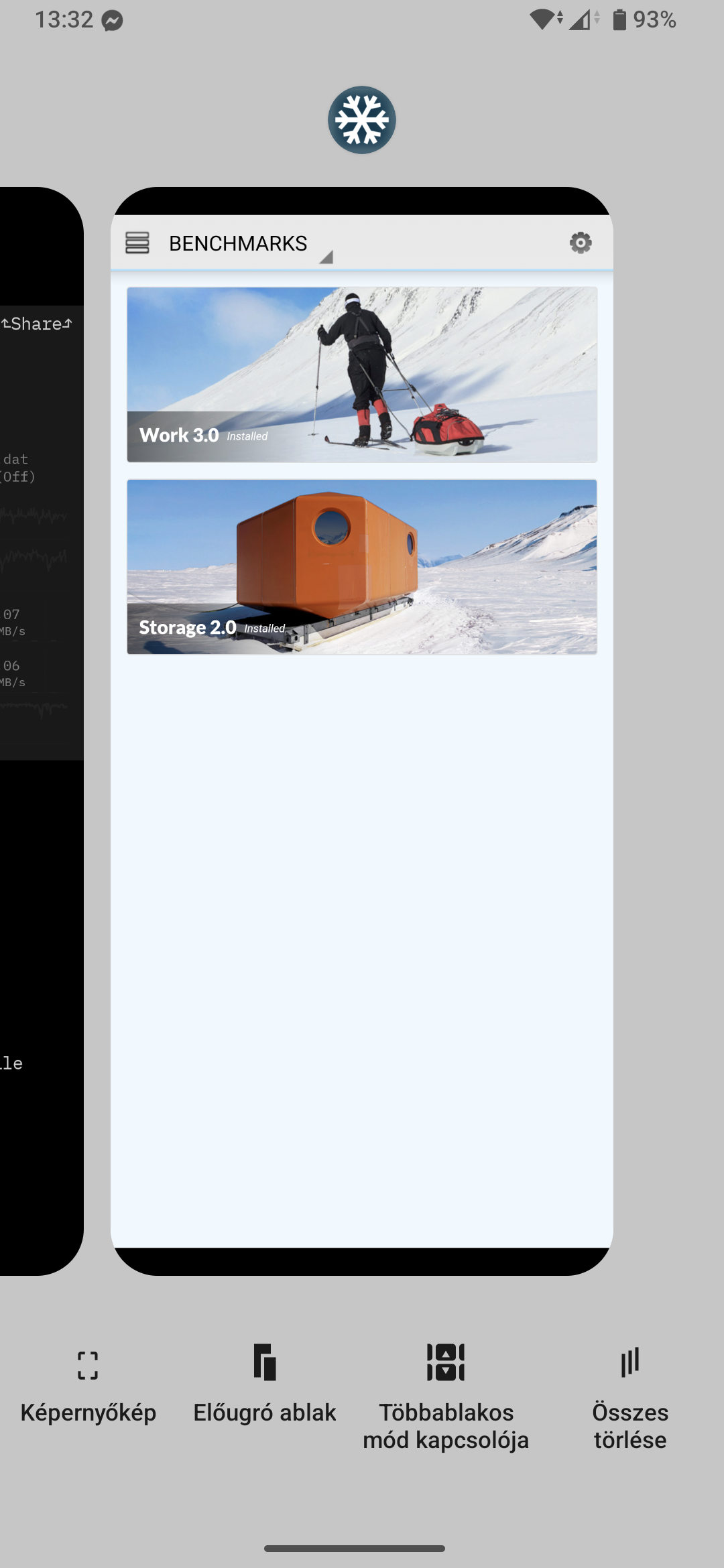
Task: Click Többablakos mód kapcsolója label
Action: point(446,1426)
